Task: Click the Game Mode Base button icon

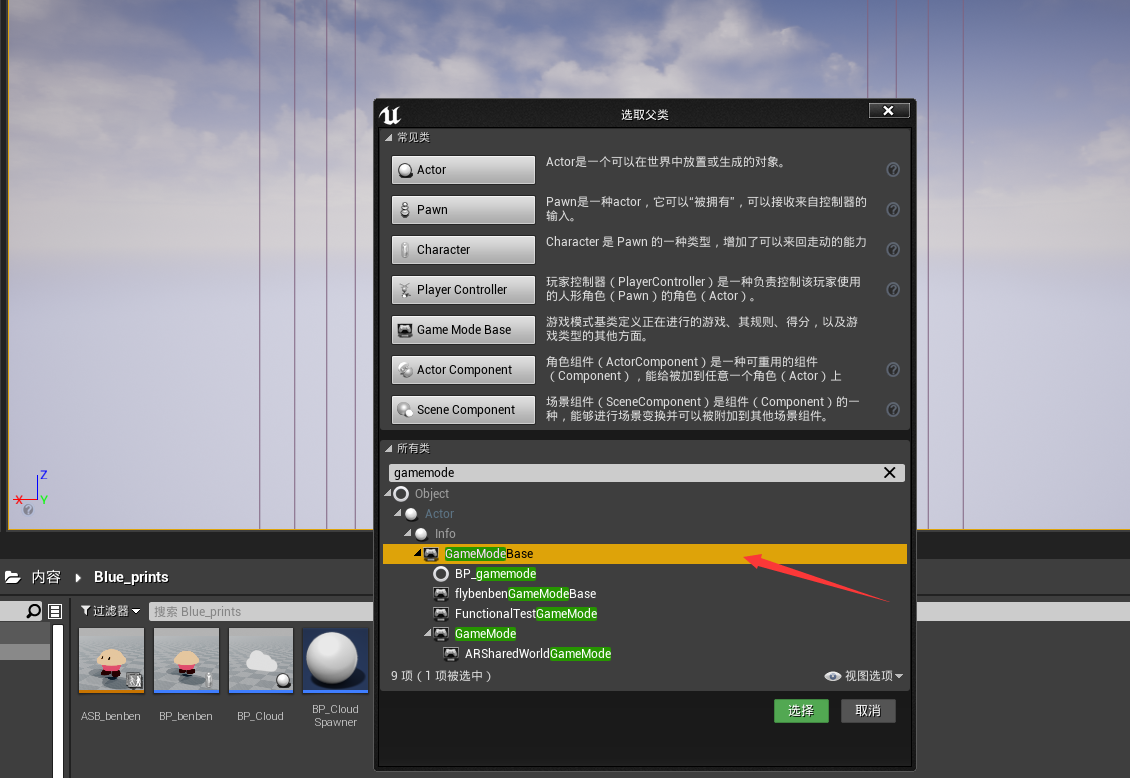Action: click(x=406, y=330)
